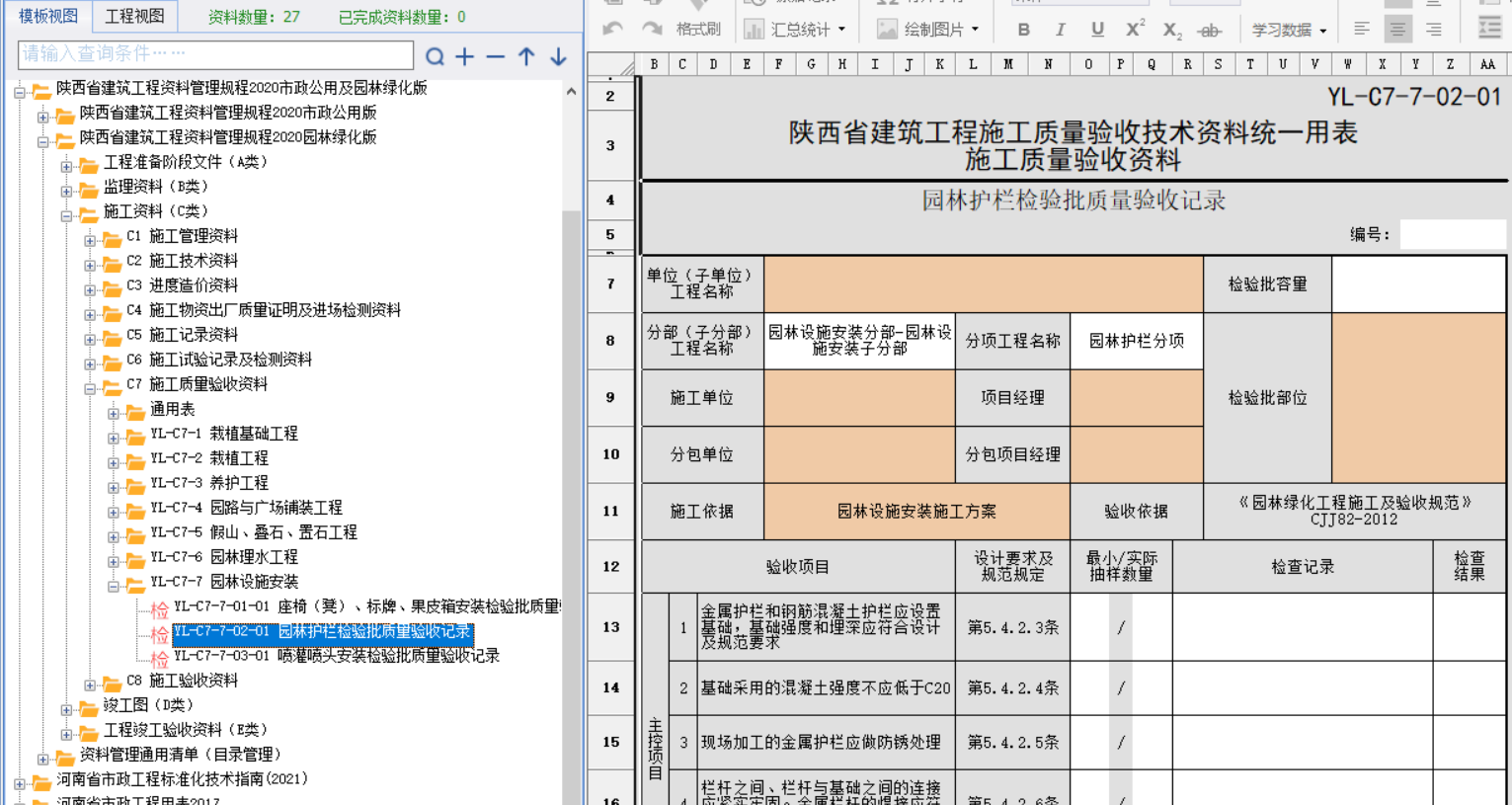This screenshot has height=805, width=1512.
Task: Select 通用表 folder
Action: [172, 409]
